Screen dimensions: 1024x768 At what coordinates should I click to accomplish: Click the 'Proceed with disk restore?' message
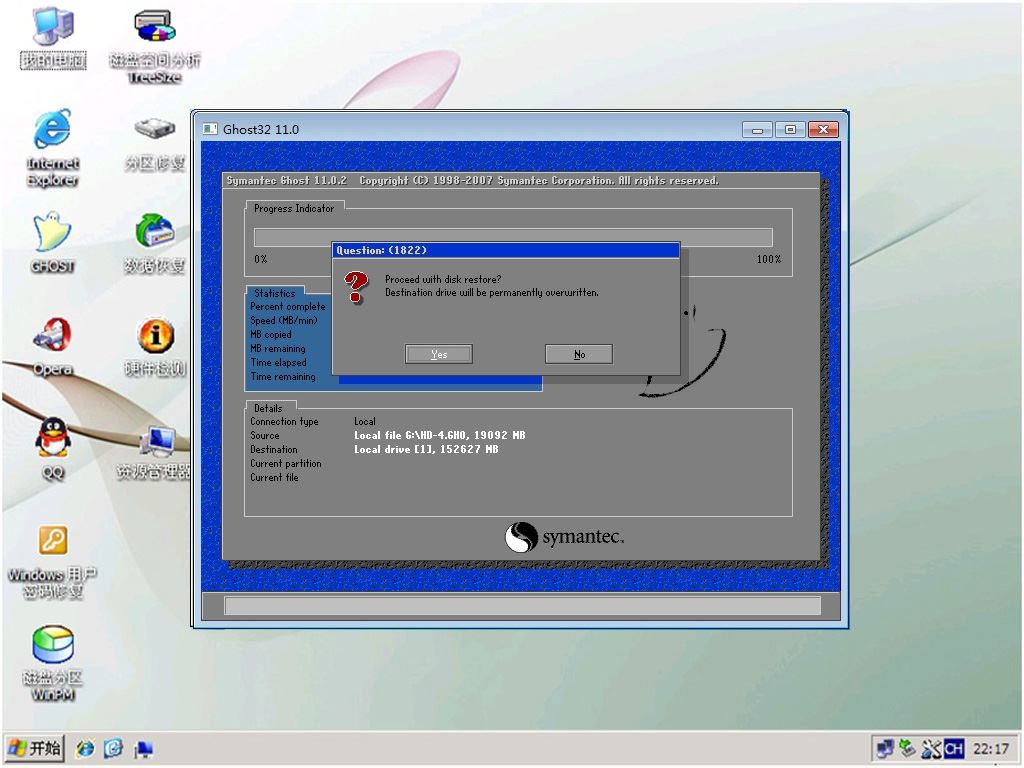tap(443, 280)
